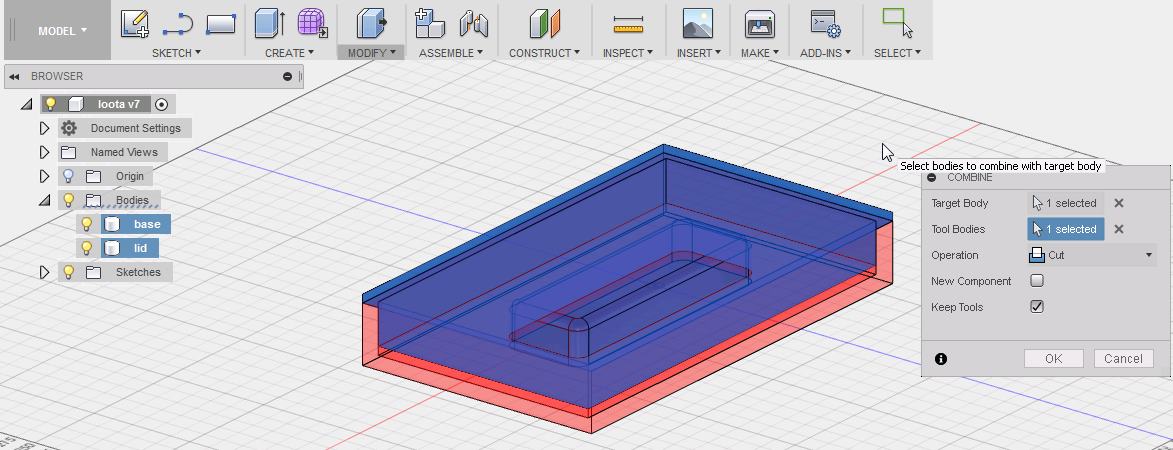The height and width of the screenshot is (450, 1173).
Task: Click the Sketches folder icon
Action: pos(93,272)
